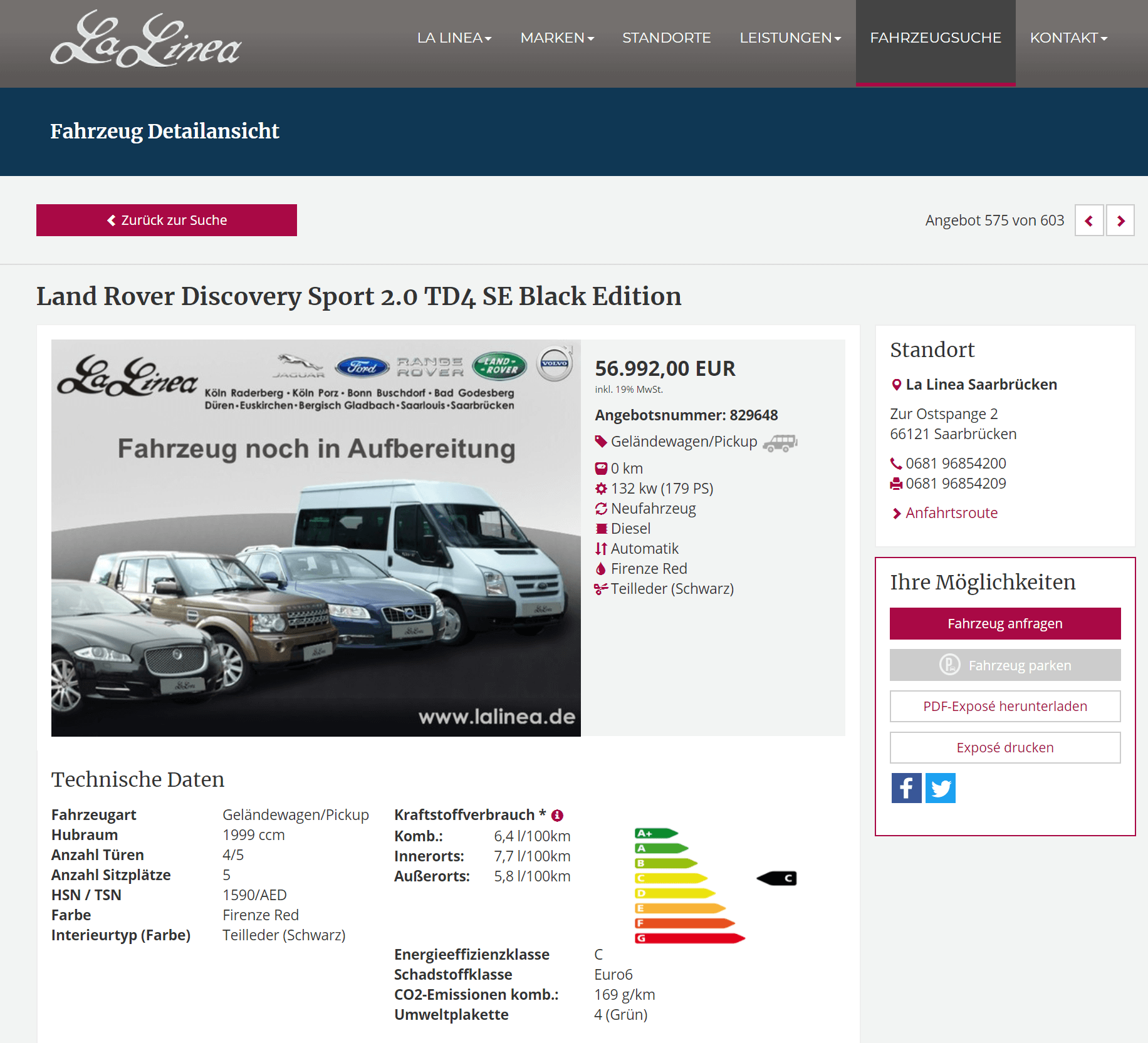
Task: Click the Euro6 Schadstoffklasse value
Action: [613, 975]
